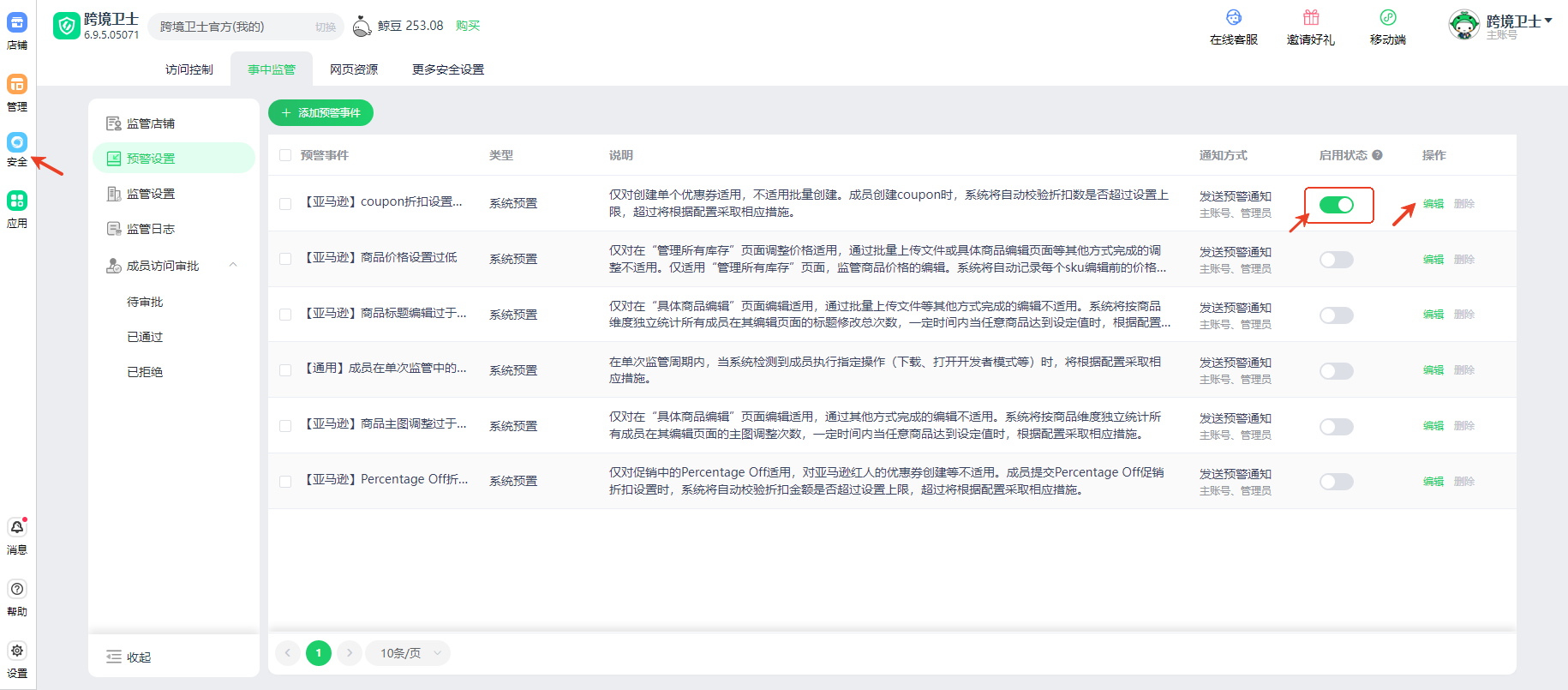Disable the coupon折扣设置 alert toggle

pos(1337,205)
